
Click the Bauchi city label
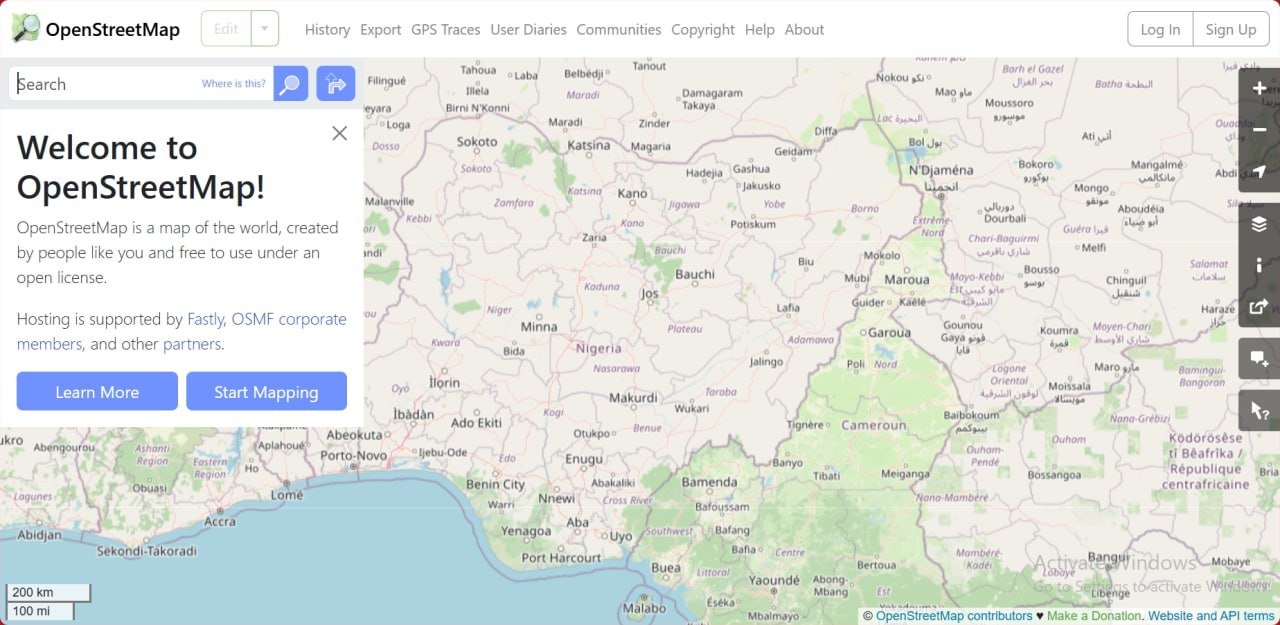click(x=695, y=274)
